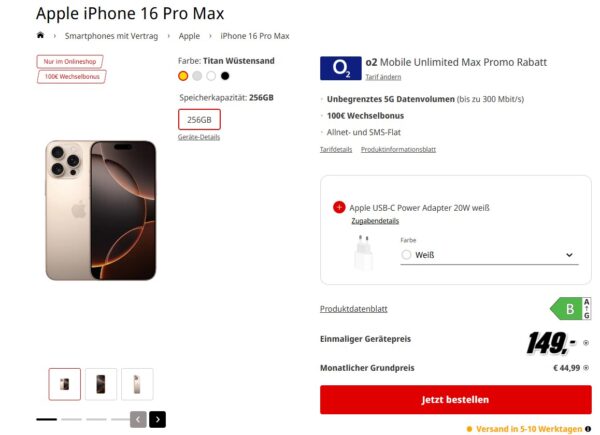The height and width of the screenshot is (435, 600).
Task: Open info icon next to monthly price 44,99
Action: (x=586, y=368)
